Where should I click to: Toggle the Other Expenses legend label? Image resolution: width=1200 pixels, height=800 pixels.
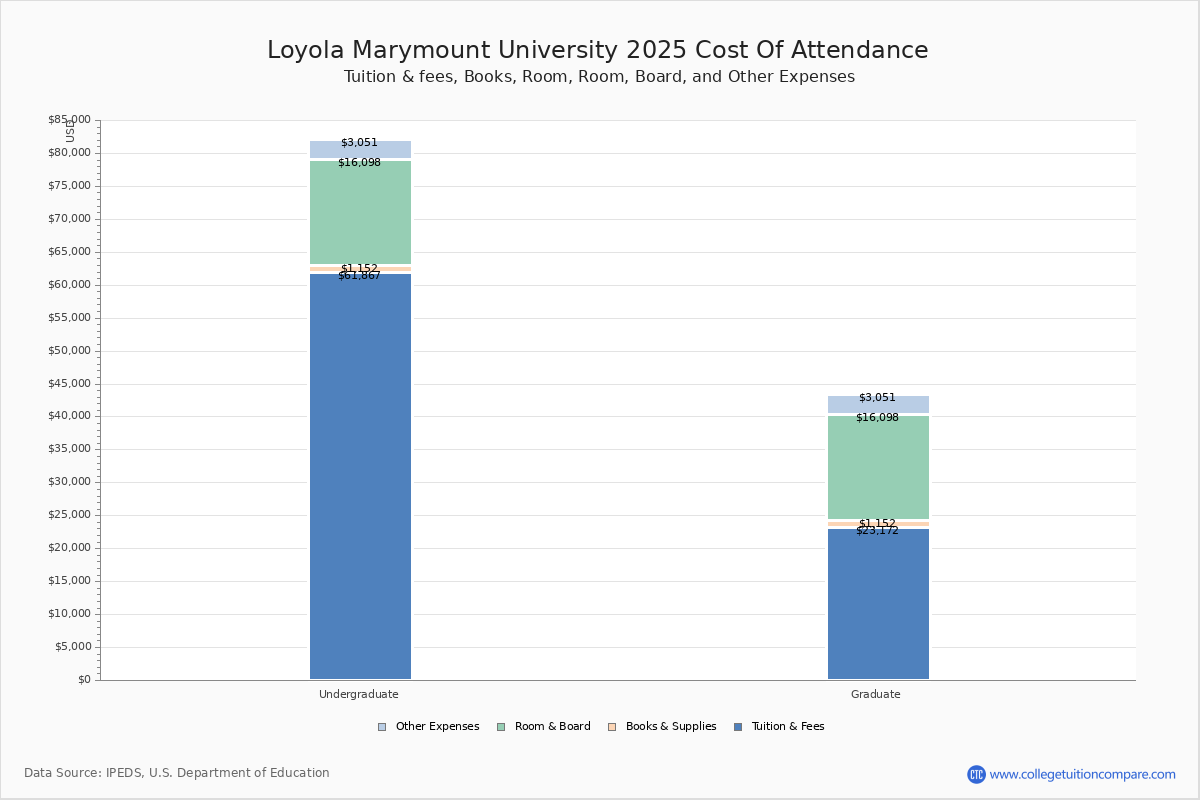(x=437, y=727)
